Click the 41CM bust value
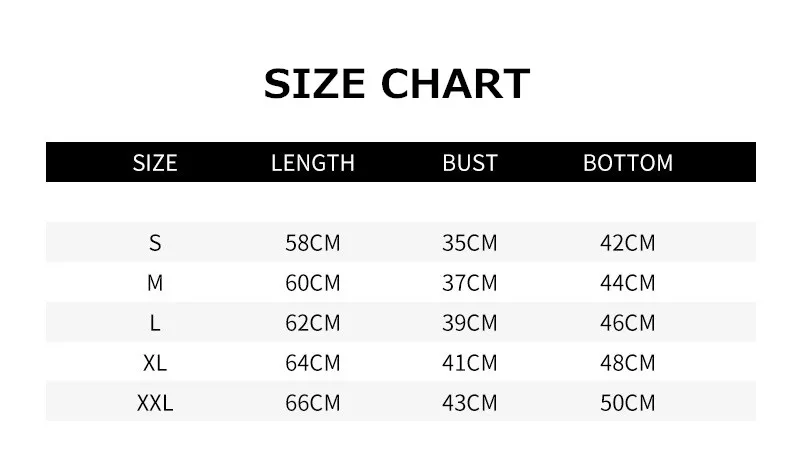The height and width of the screenshot is (462, 790). coord(470,363)
